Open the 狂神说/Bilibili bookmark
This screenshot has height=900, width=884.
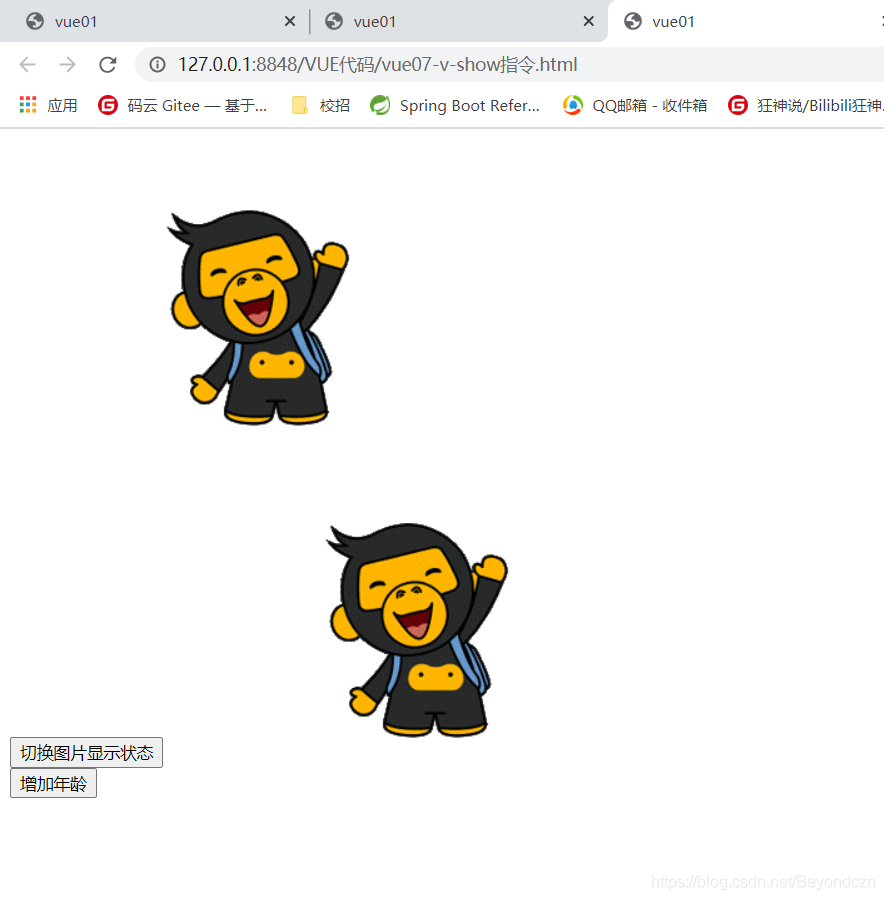coord(805,106)
